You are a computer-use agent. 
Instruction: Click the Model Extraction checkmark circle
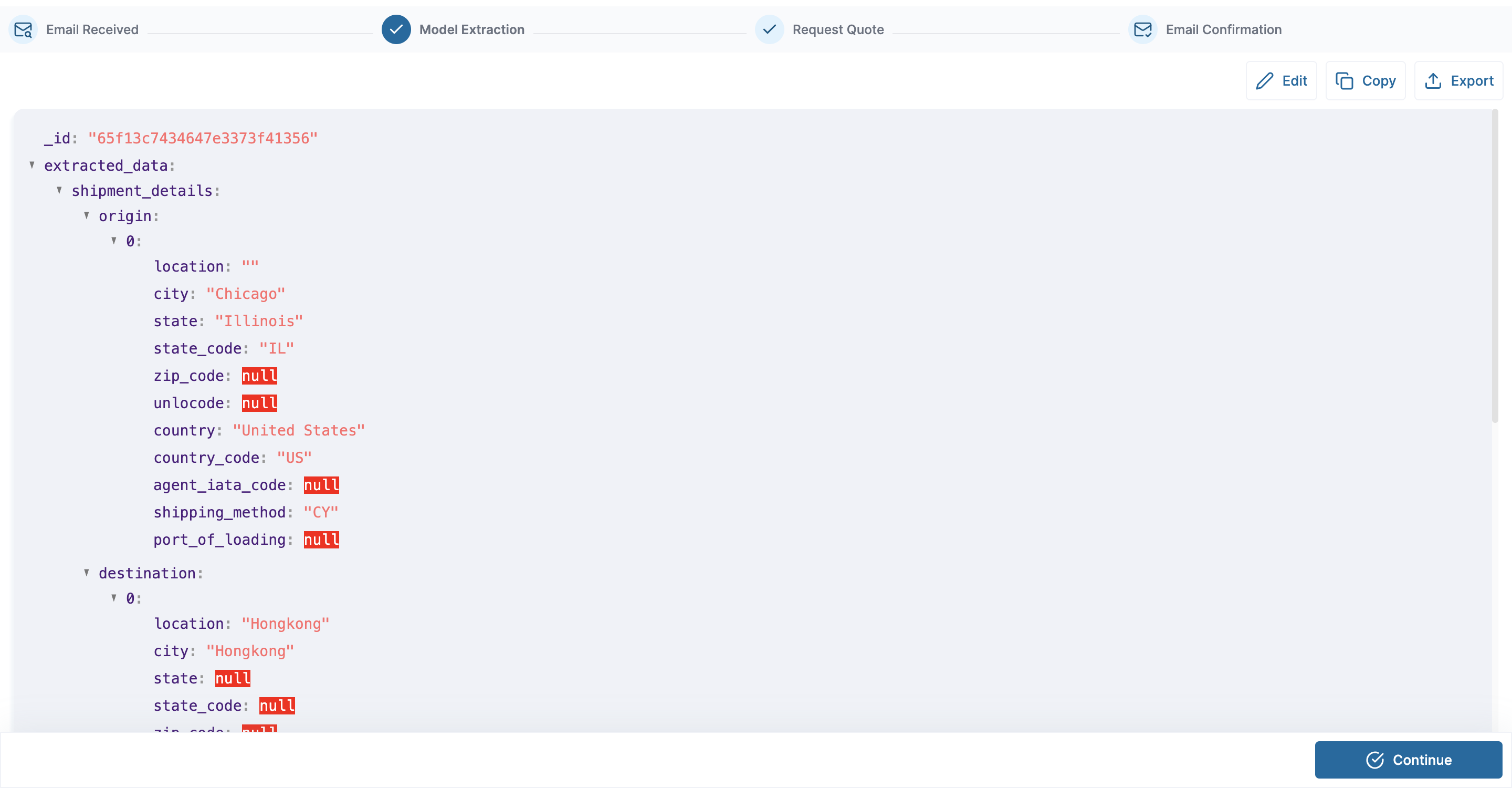click(396, 29)
